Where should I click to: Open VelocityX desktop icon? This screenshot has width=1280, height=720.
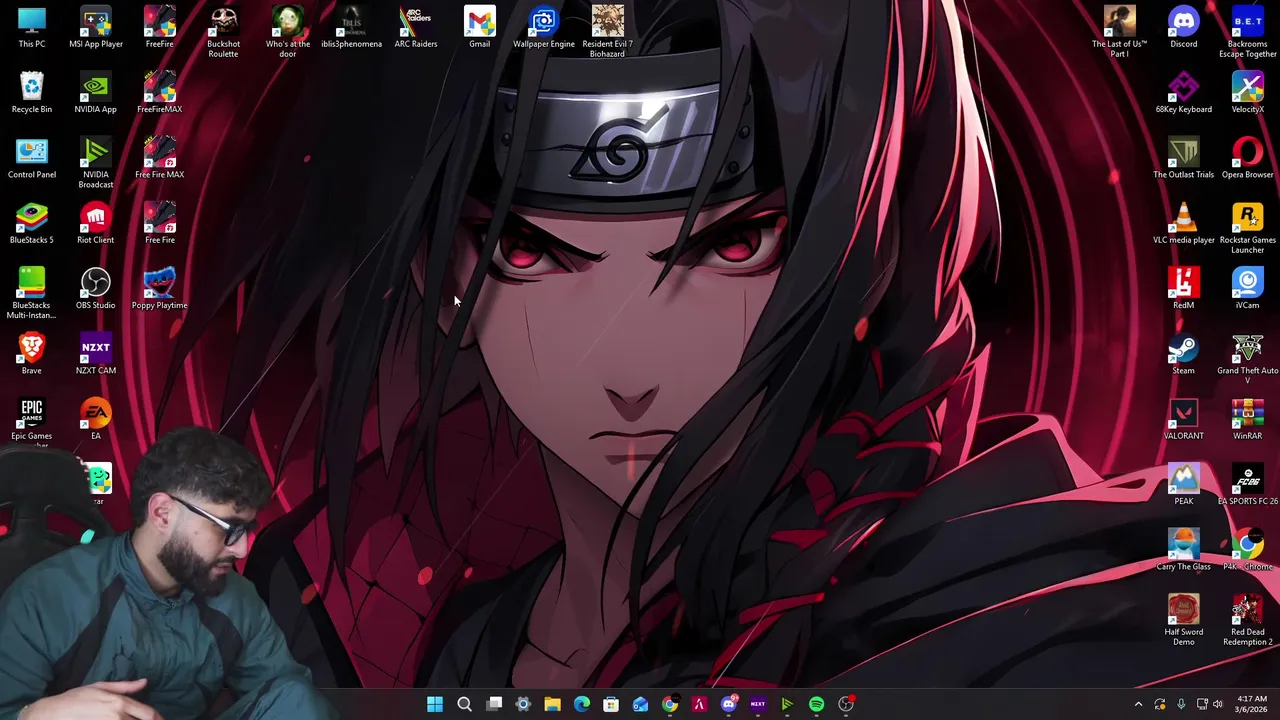1247,92
